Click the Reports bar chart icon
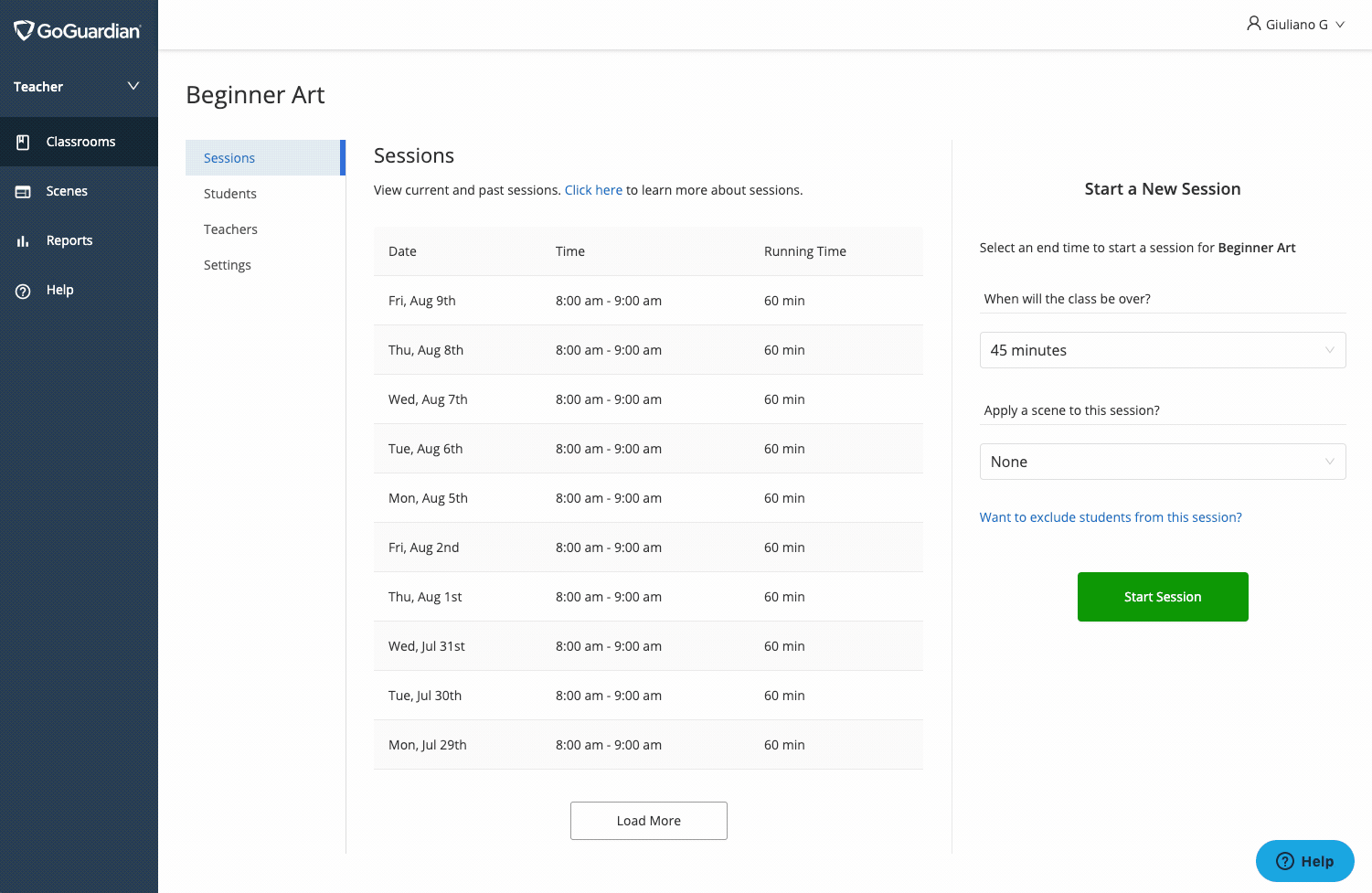 (x=24, y=241)
